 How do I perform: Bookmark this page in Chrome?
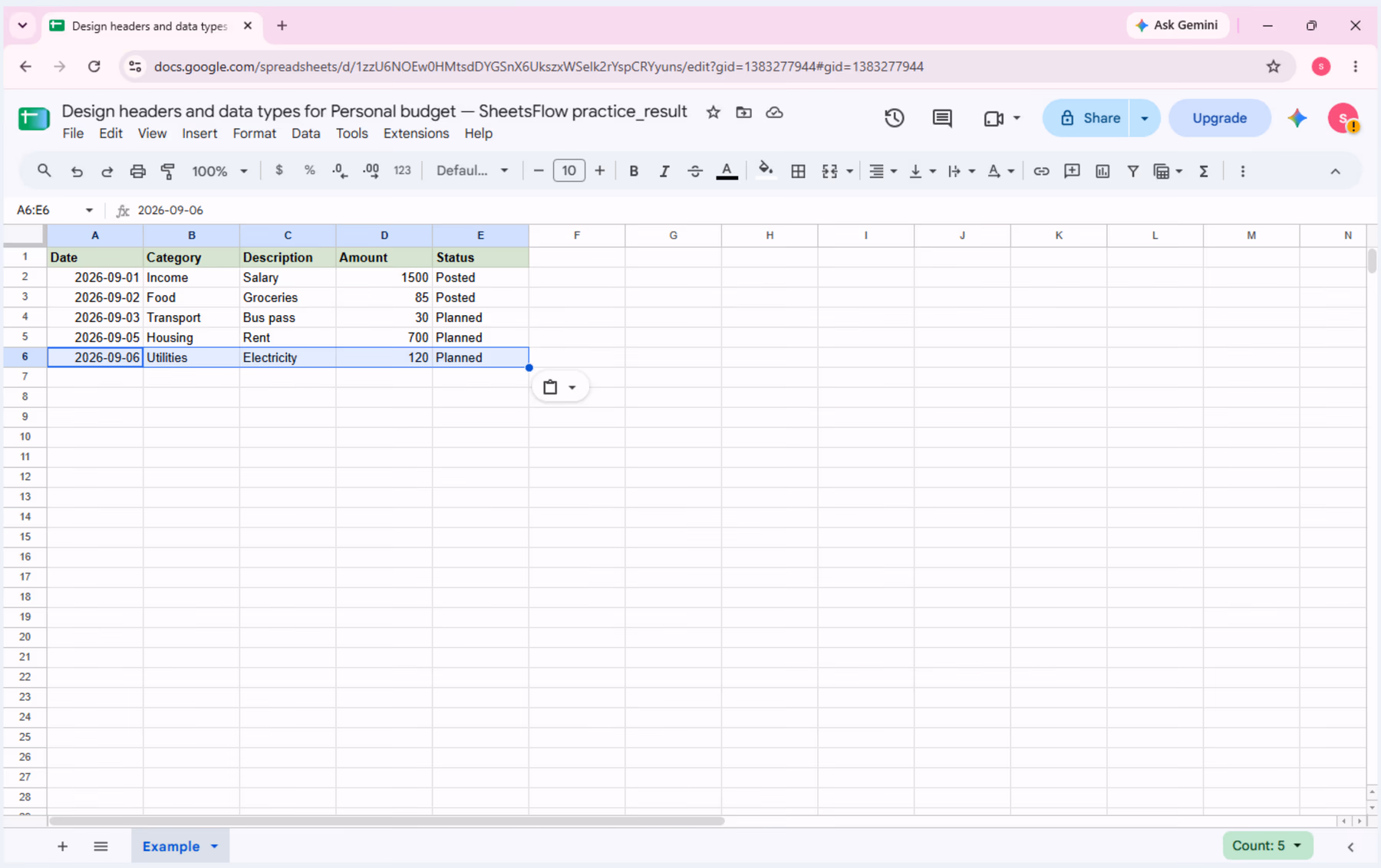[1274, 67]
